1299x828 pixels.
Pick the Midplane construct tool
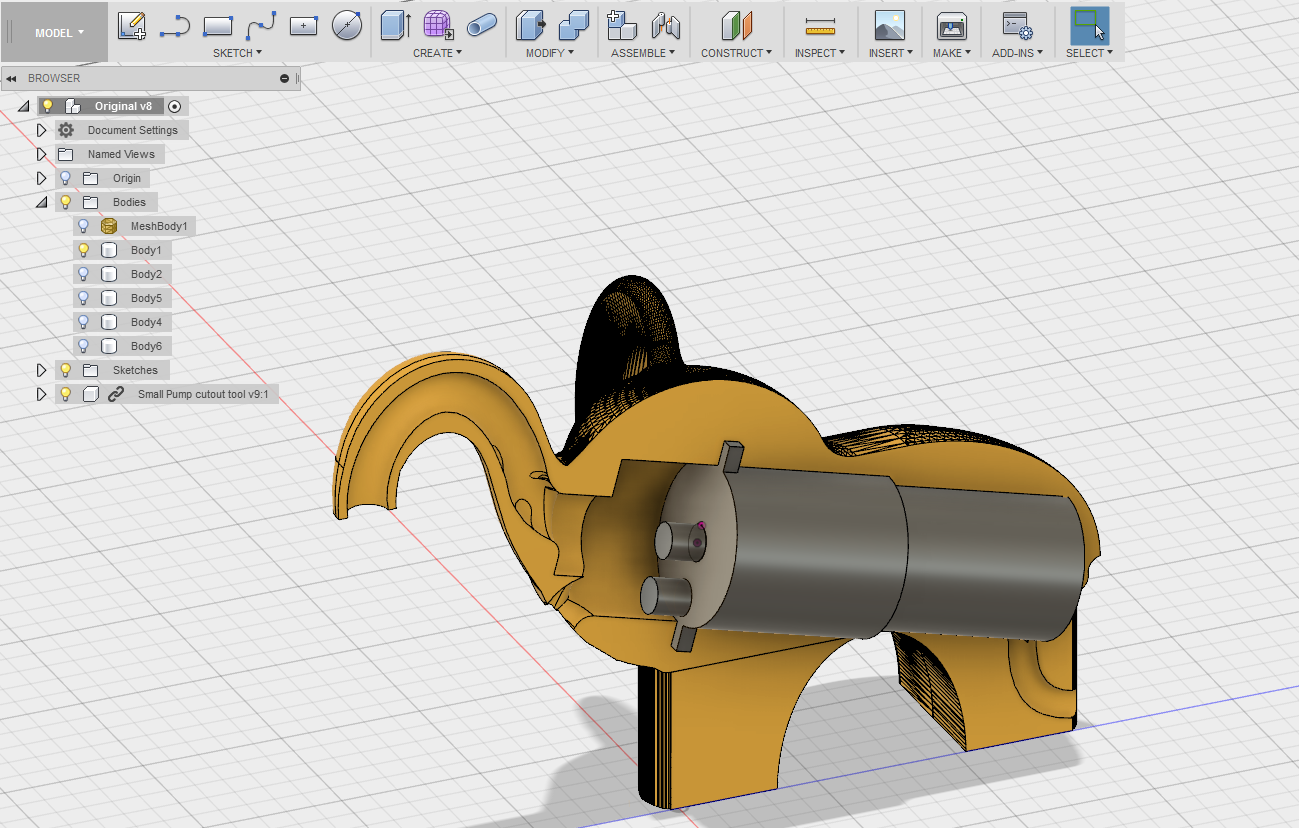[736, 25]
